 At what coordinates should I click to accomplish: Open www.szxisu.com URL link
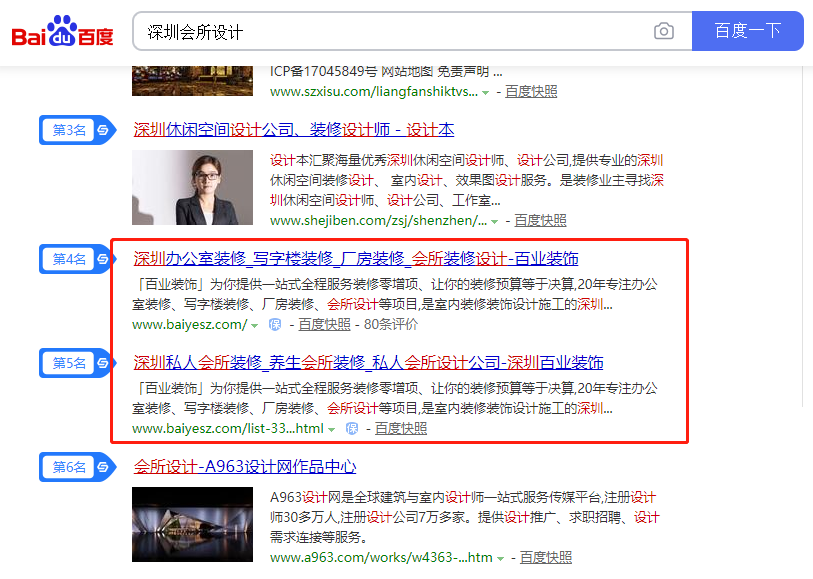coord(374,92)
